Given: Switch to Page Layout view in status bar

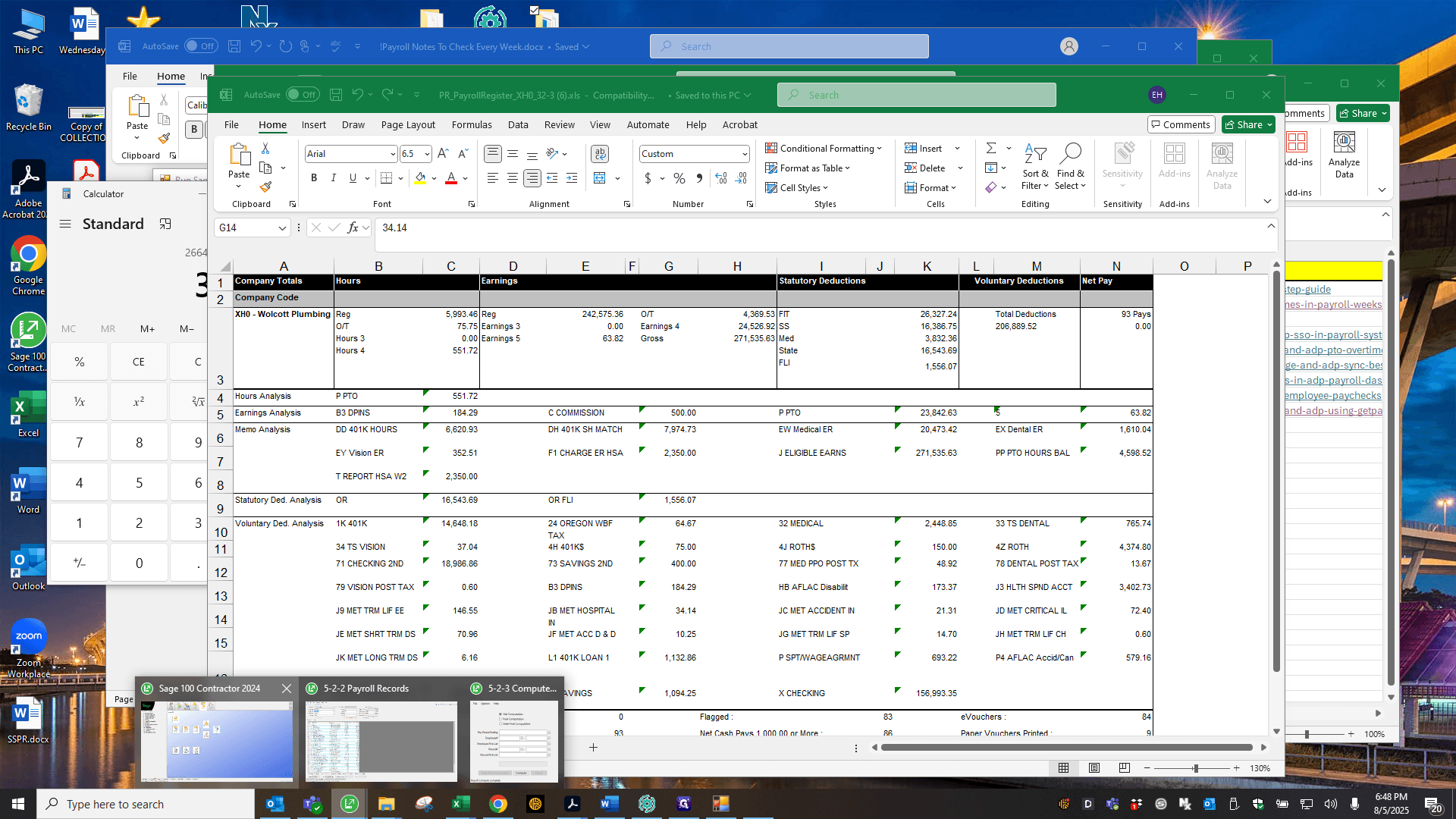Looking at the screenshot, I should coord(1094,768).
